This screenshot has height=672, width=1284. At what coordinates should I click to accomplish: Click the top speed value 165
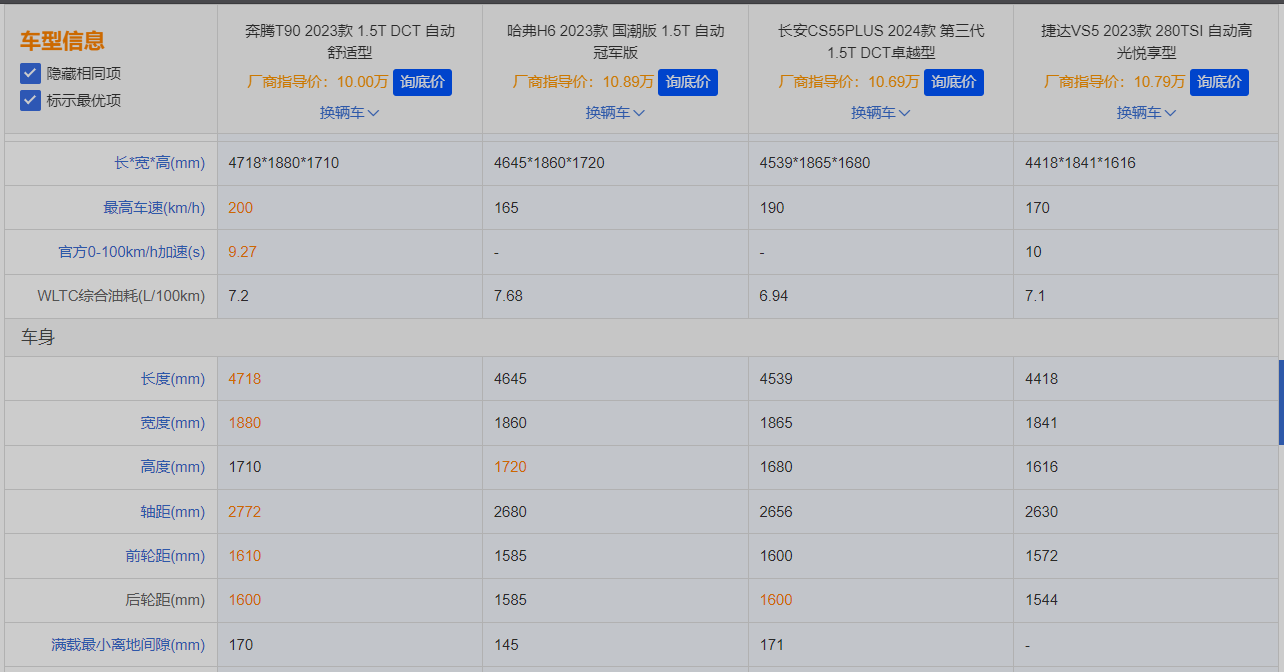(506, 208)
